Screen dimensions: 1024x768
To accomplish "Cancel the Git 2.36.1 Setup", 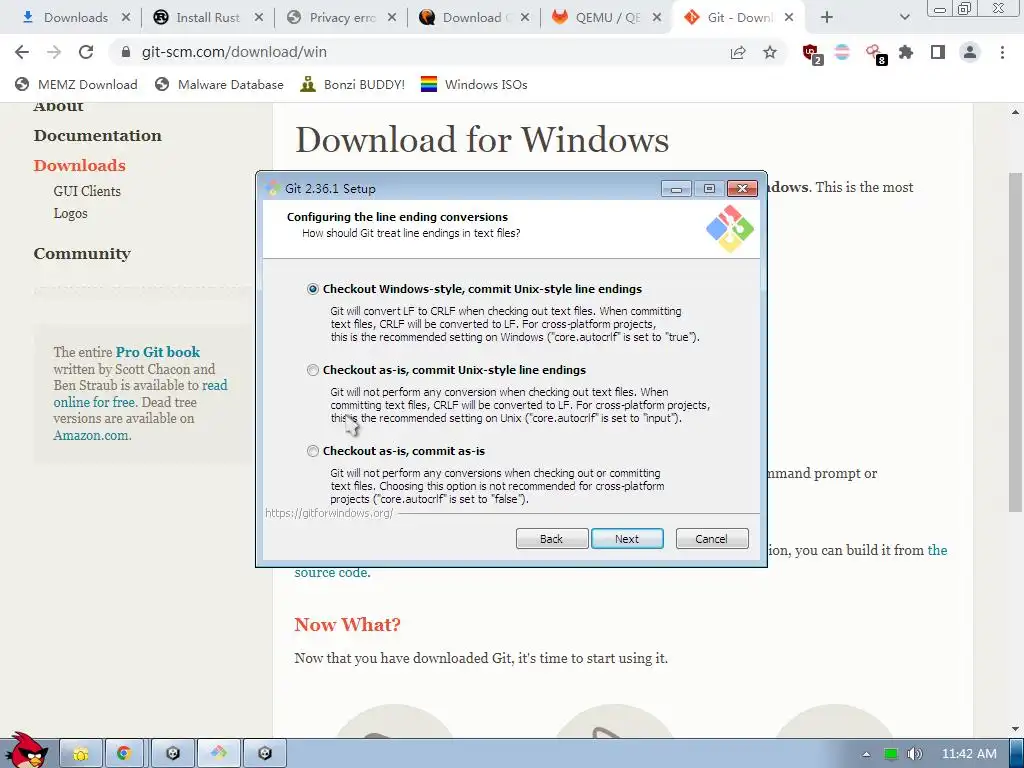I will coord(712,539).
